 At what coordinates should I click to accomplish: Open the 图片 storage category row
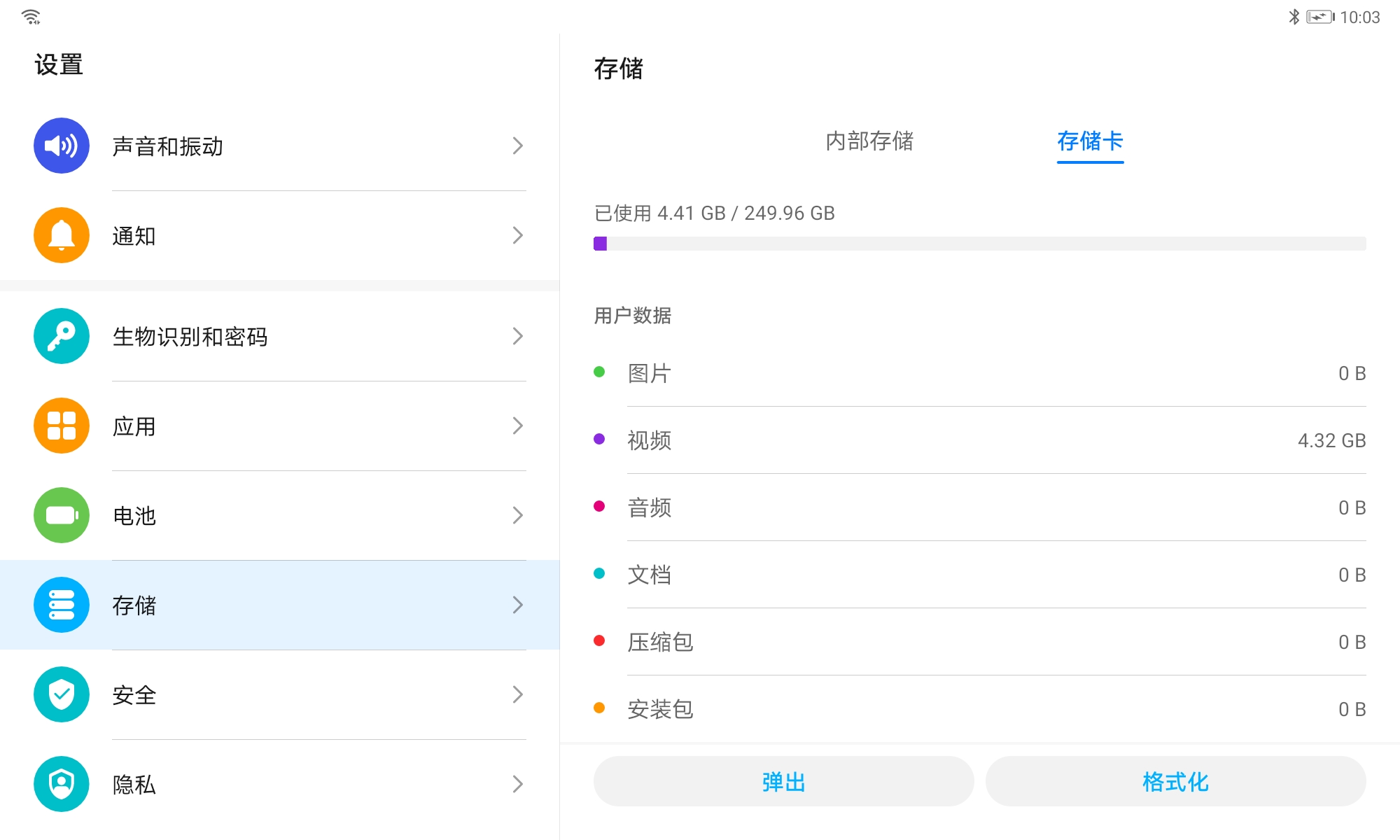979,373
